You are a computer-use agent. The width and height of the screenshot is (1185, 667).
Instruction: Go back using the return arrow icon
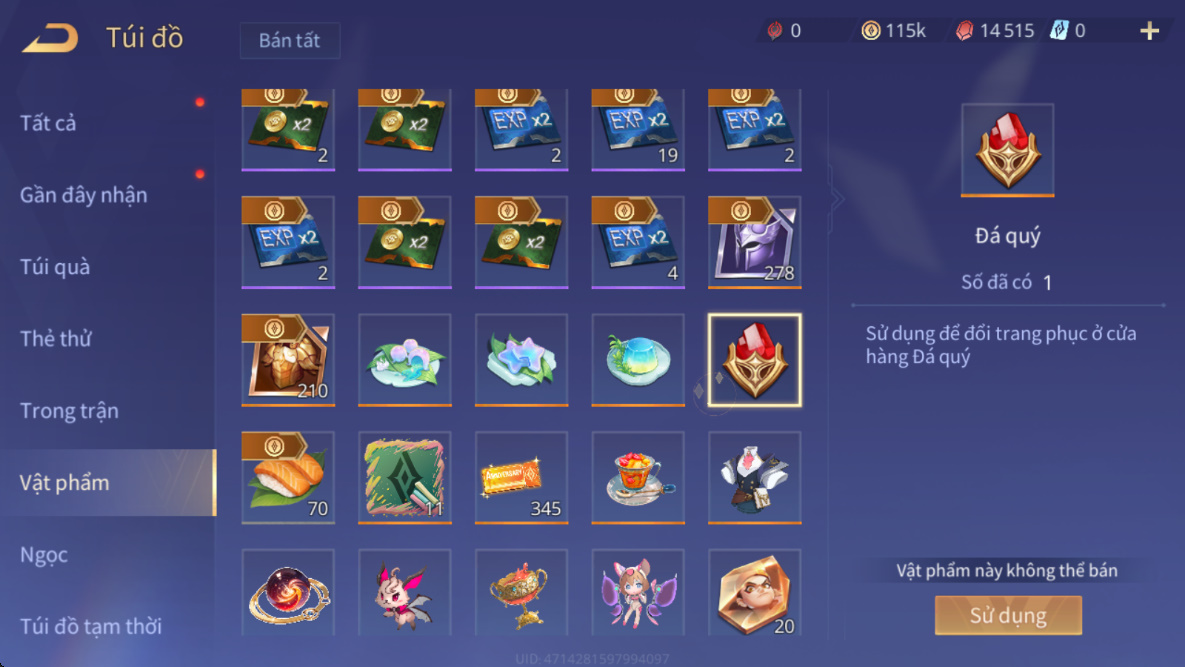50,38
